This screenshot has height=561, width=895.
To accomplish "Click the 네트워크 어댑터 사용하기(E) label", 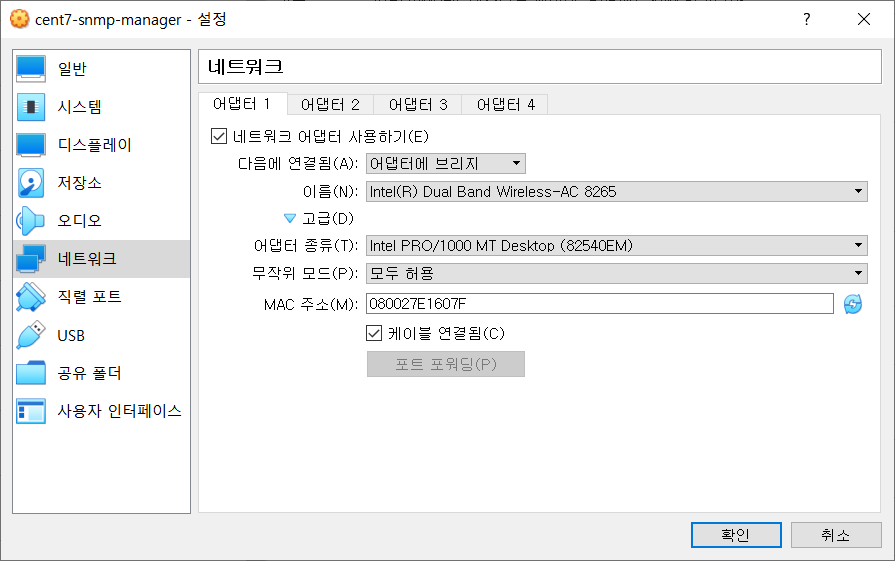I will (330, 136).
